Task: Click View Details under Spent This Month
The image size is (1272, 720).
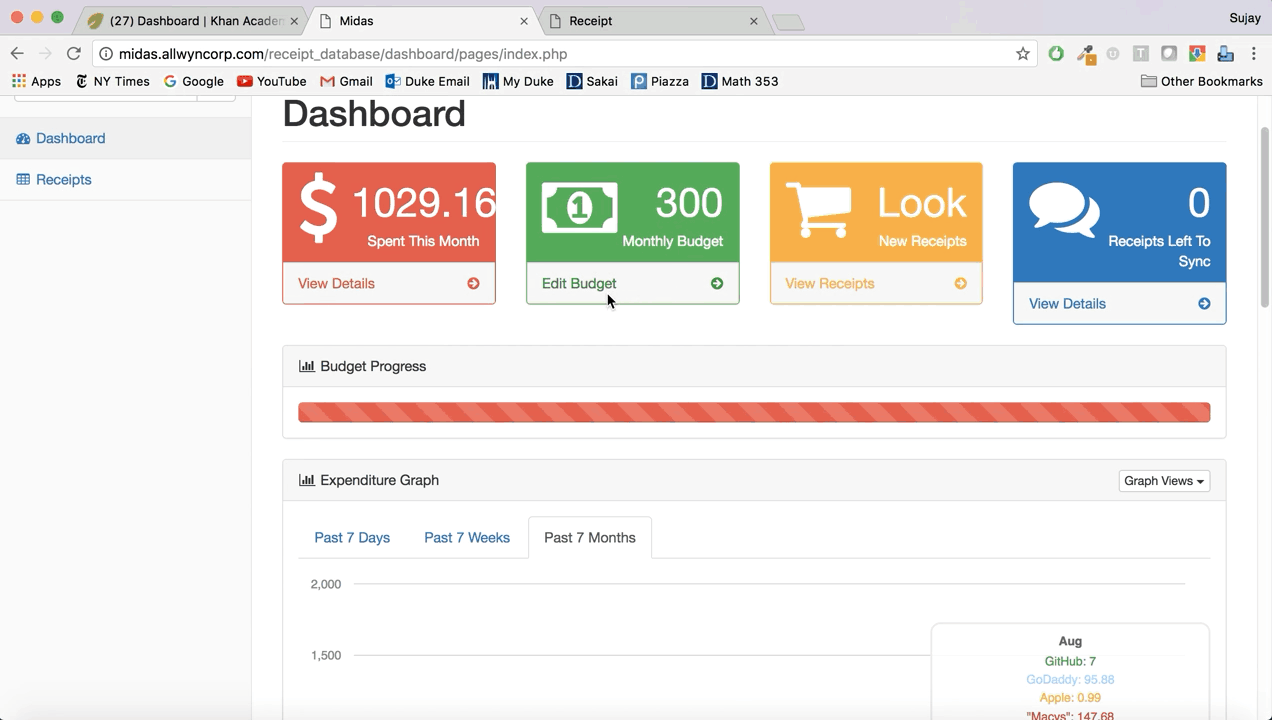Action: pyautogui.click(x=336, y=283)
